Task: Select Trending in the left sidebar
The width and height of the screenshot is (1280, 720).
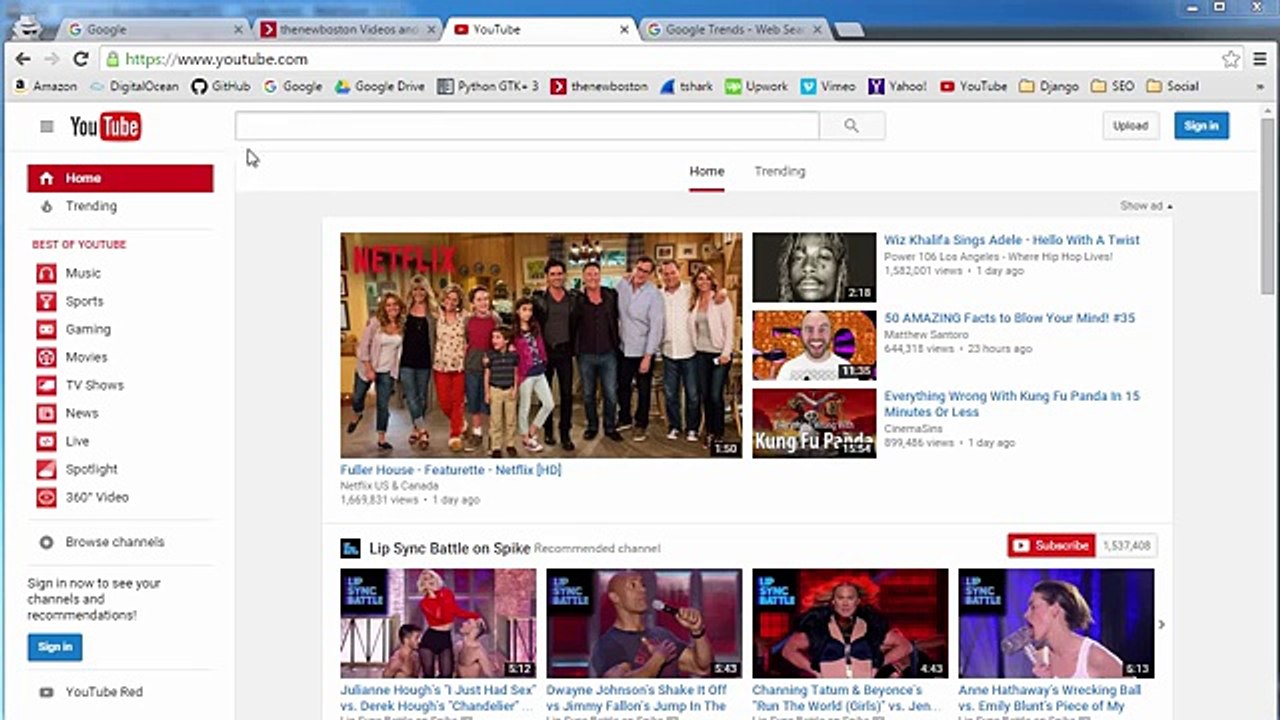Action: click(91, 206)
